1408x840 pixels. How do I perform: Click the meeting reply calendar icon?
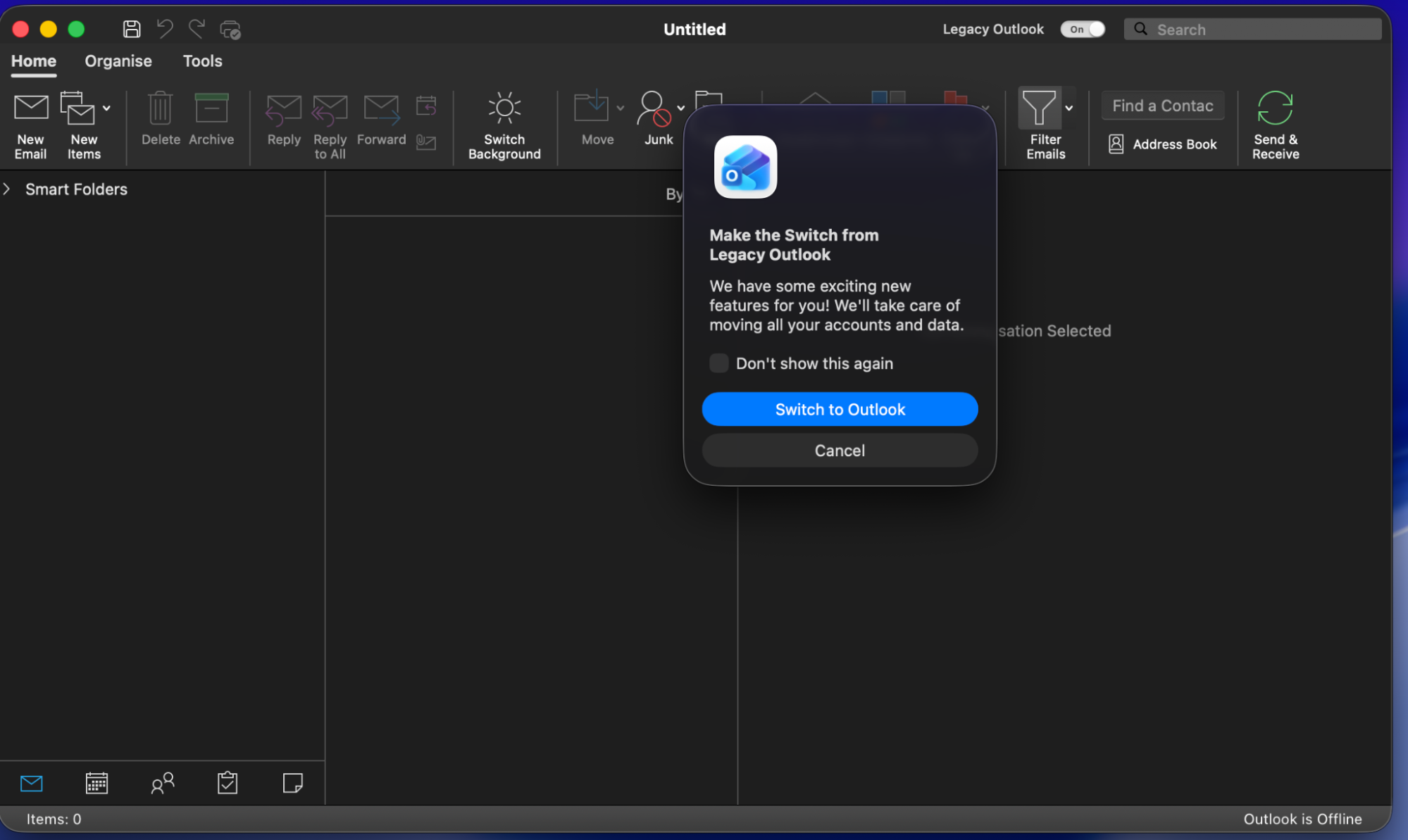(x=426, y=106)
